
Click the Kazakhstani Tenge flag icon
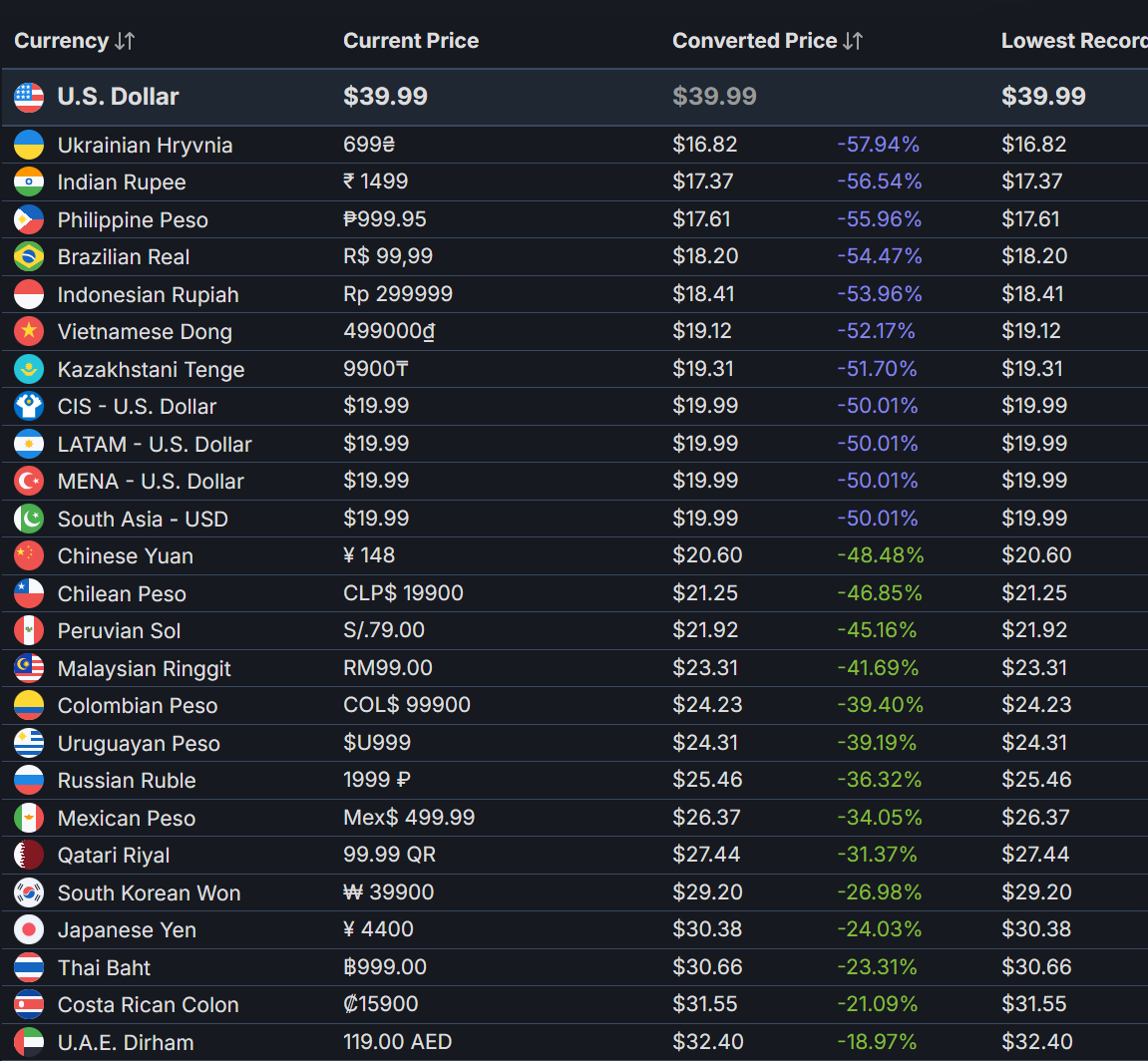point(29,369)
